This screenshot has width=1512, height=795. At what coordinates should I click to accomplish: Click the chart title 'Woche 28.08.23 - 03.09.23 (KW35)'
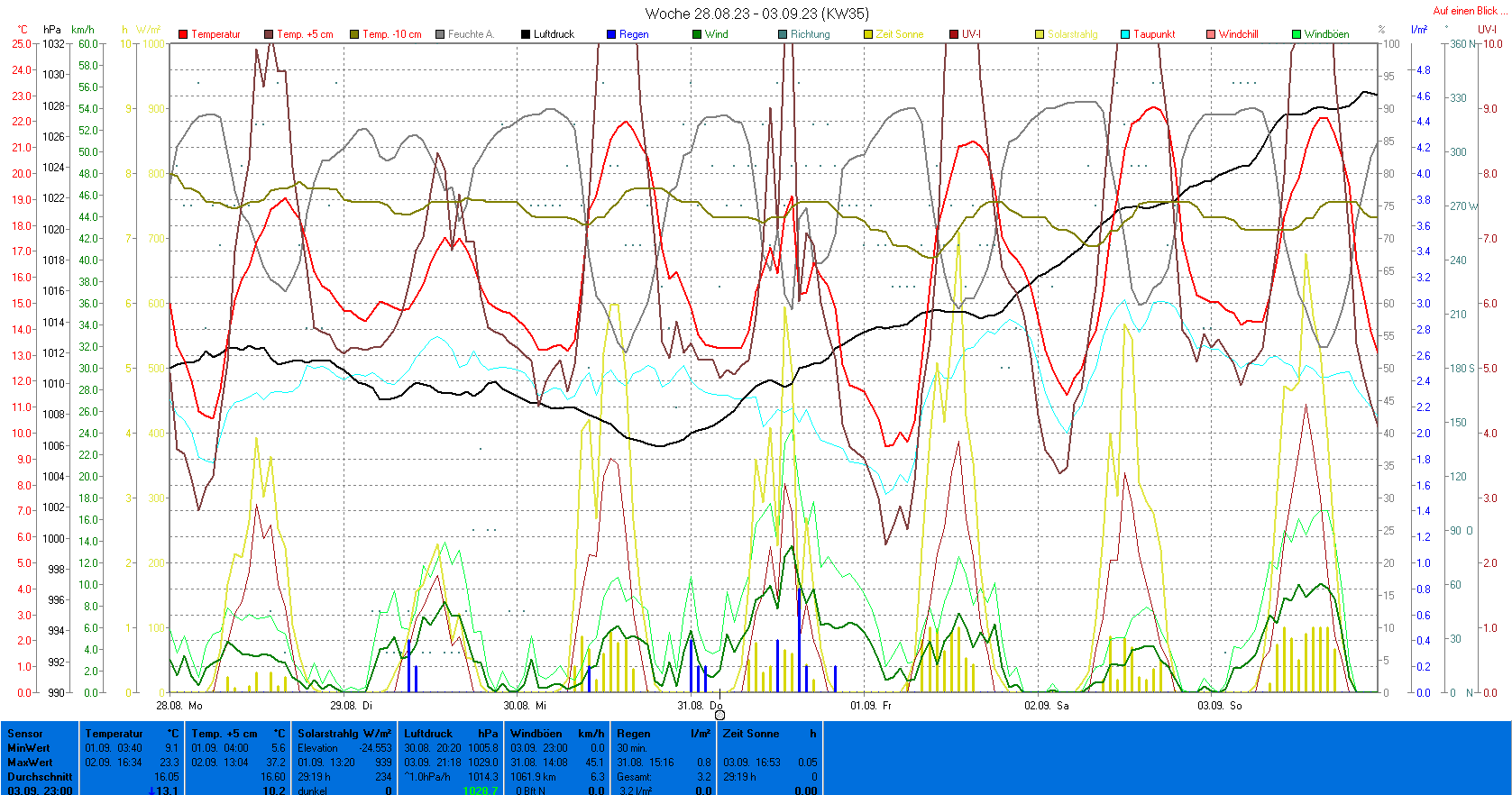[757, 14]
